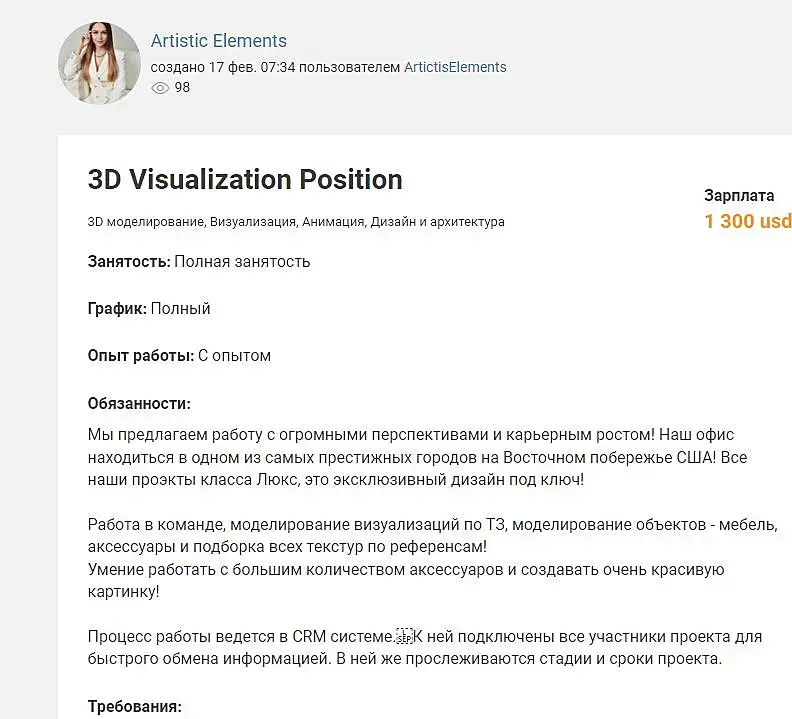Click the График field label

[117, 309]
